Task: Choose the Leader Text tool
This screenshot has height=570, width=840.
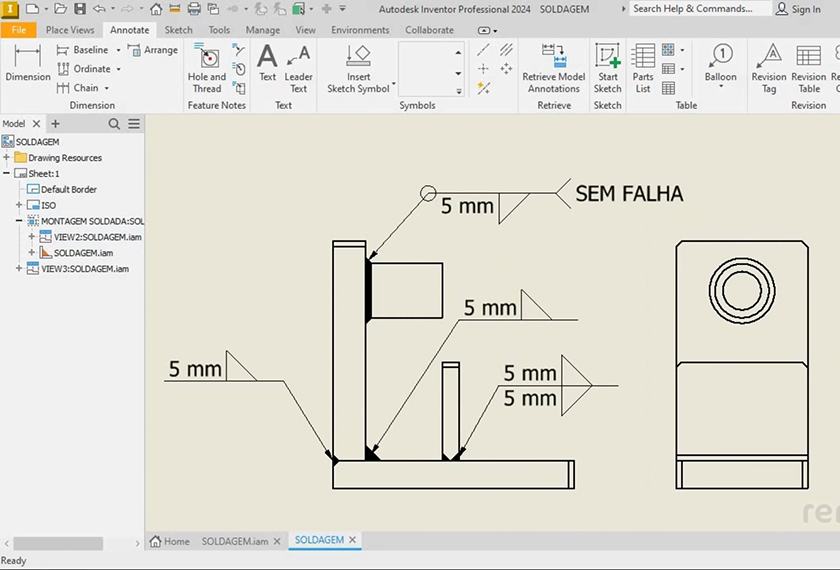Action: [x=298, y=67]
